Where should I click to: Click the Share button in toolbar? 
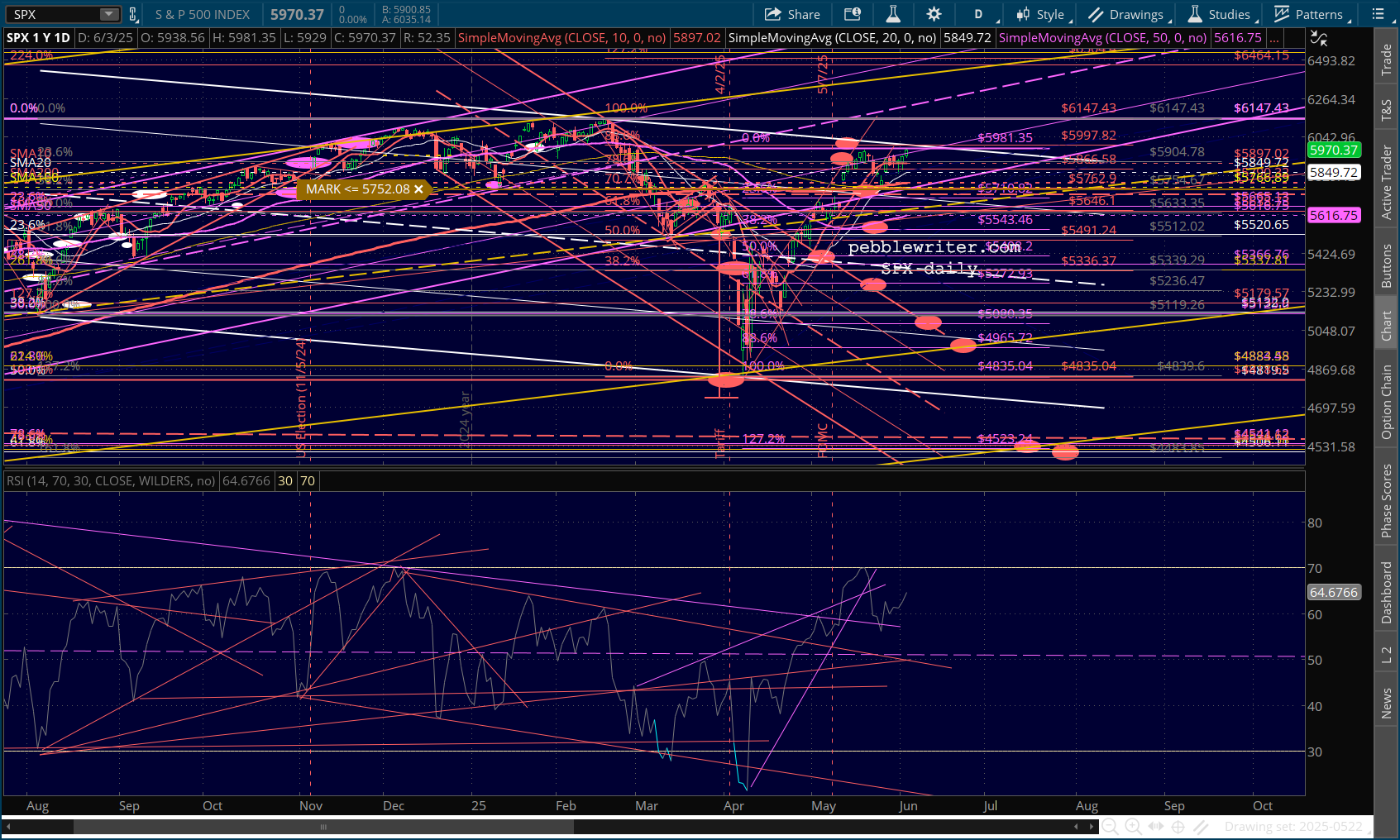(x=792, y=14)
